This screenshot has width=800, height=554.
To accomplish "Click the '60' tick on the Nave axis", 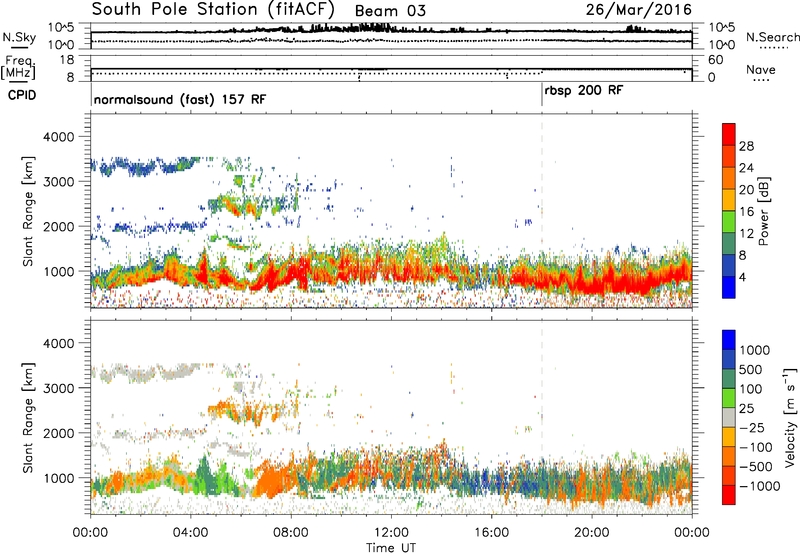I will (715, 60).
